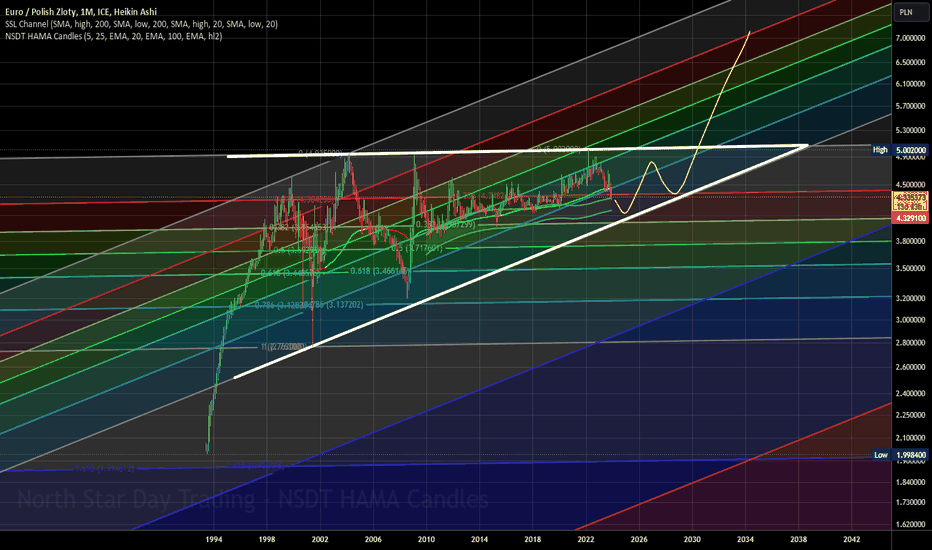Click the 2.400000 price axis label
This screenshot has width=932, height=550.
(x=911, y=393)
